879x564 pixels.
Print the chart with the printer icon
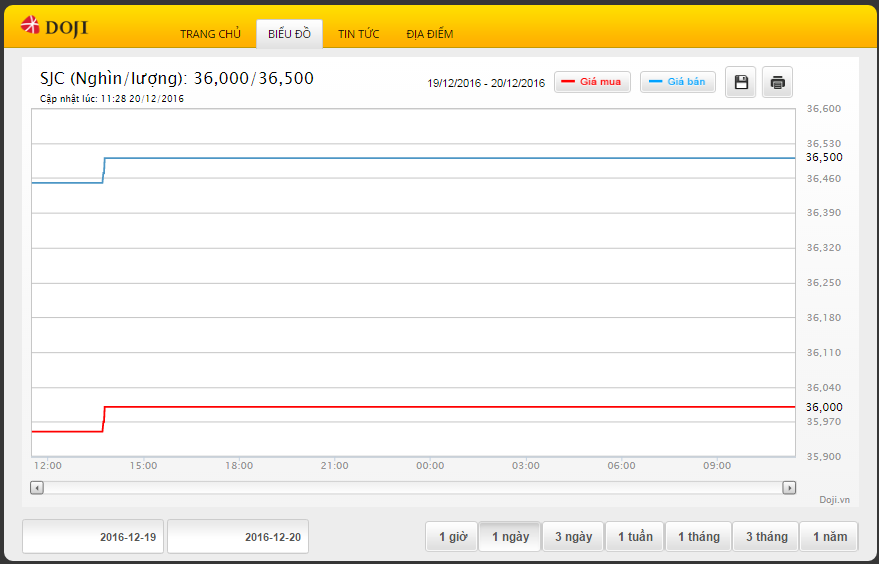777,82
